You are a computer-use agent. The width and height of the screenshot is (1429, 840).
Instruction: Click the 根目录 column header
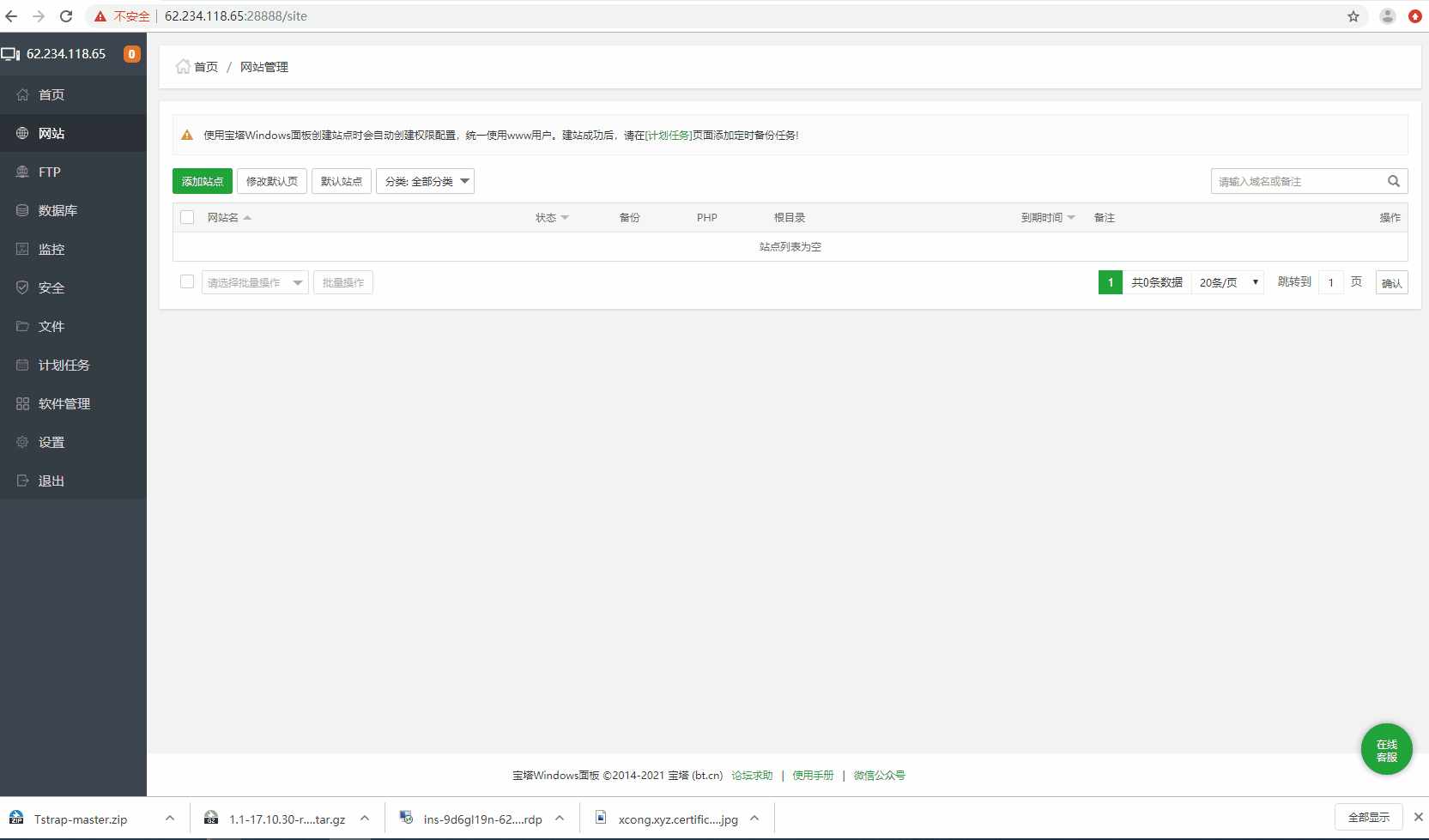point(790,218)
